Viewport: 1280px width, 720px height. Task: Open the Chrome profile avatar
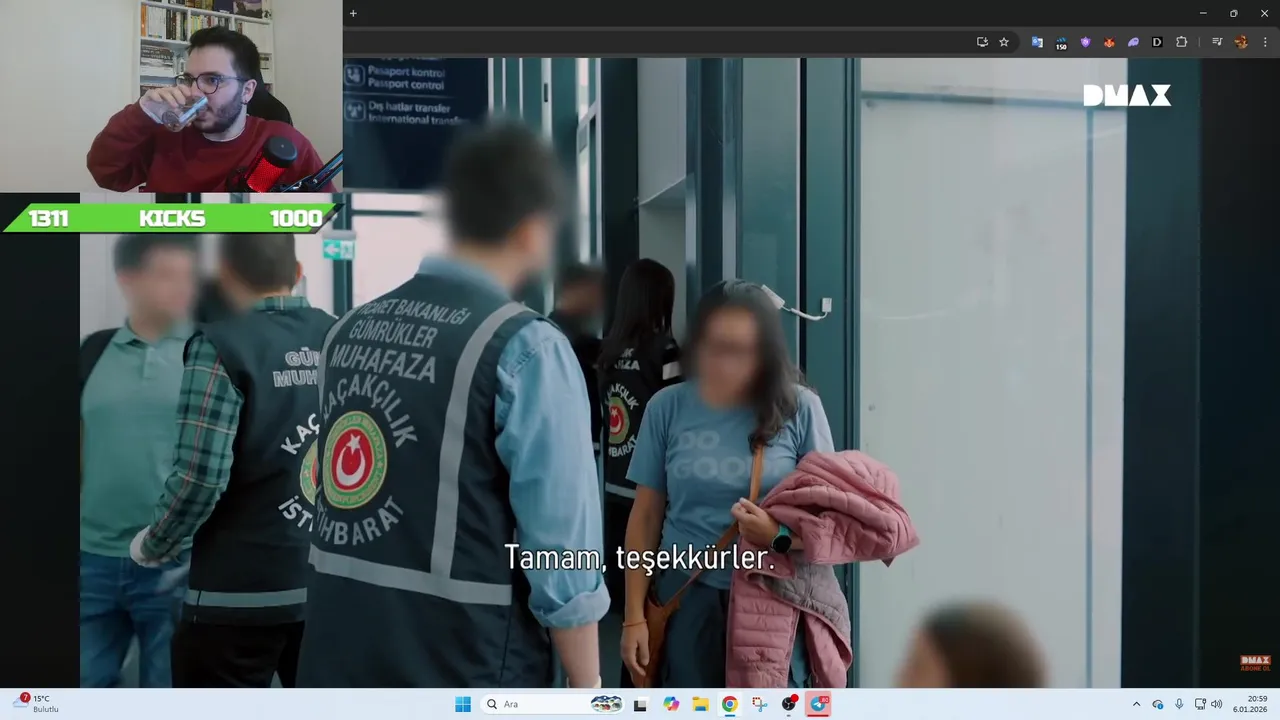tap(1241, 42)
